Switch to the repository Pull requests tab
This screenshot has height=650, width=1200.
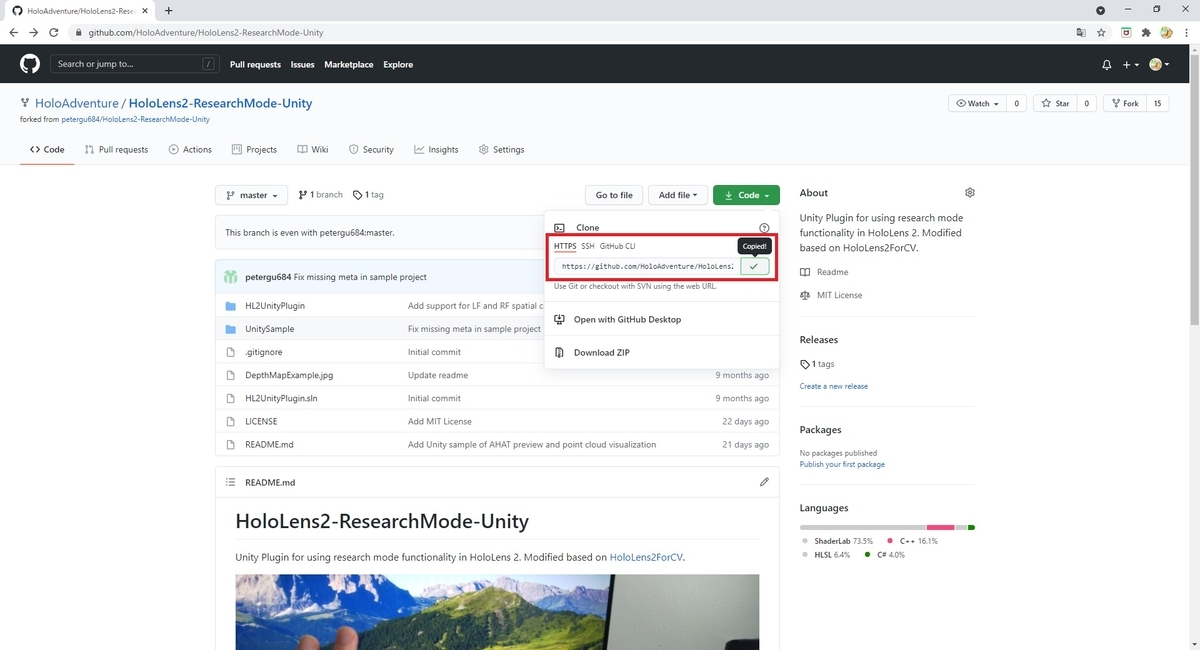click(116, 149)
